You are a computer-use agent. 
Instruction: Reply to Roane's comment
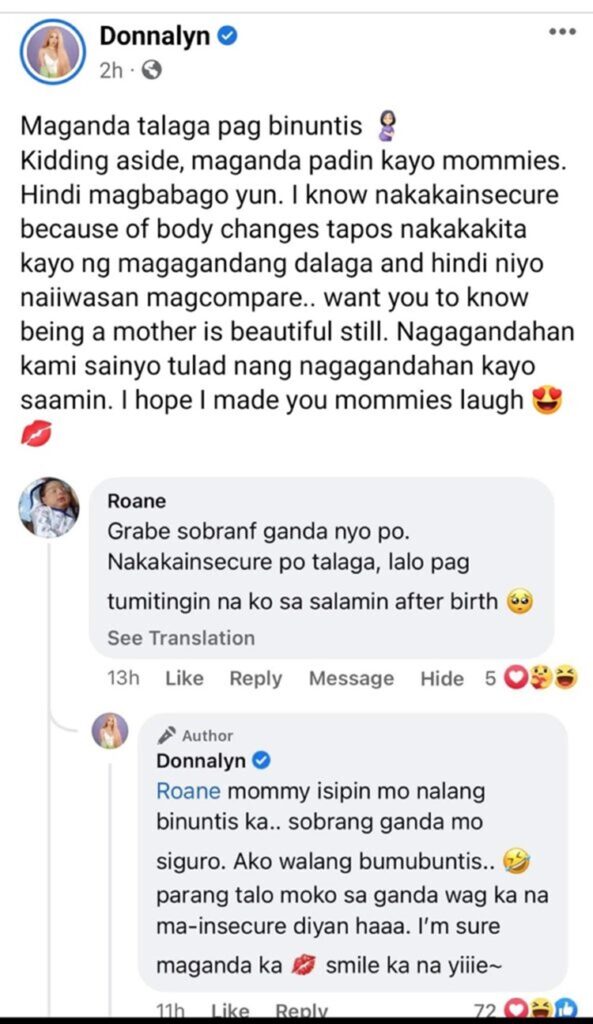[x=255, y=679]
